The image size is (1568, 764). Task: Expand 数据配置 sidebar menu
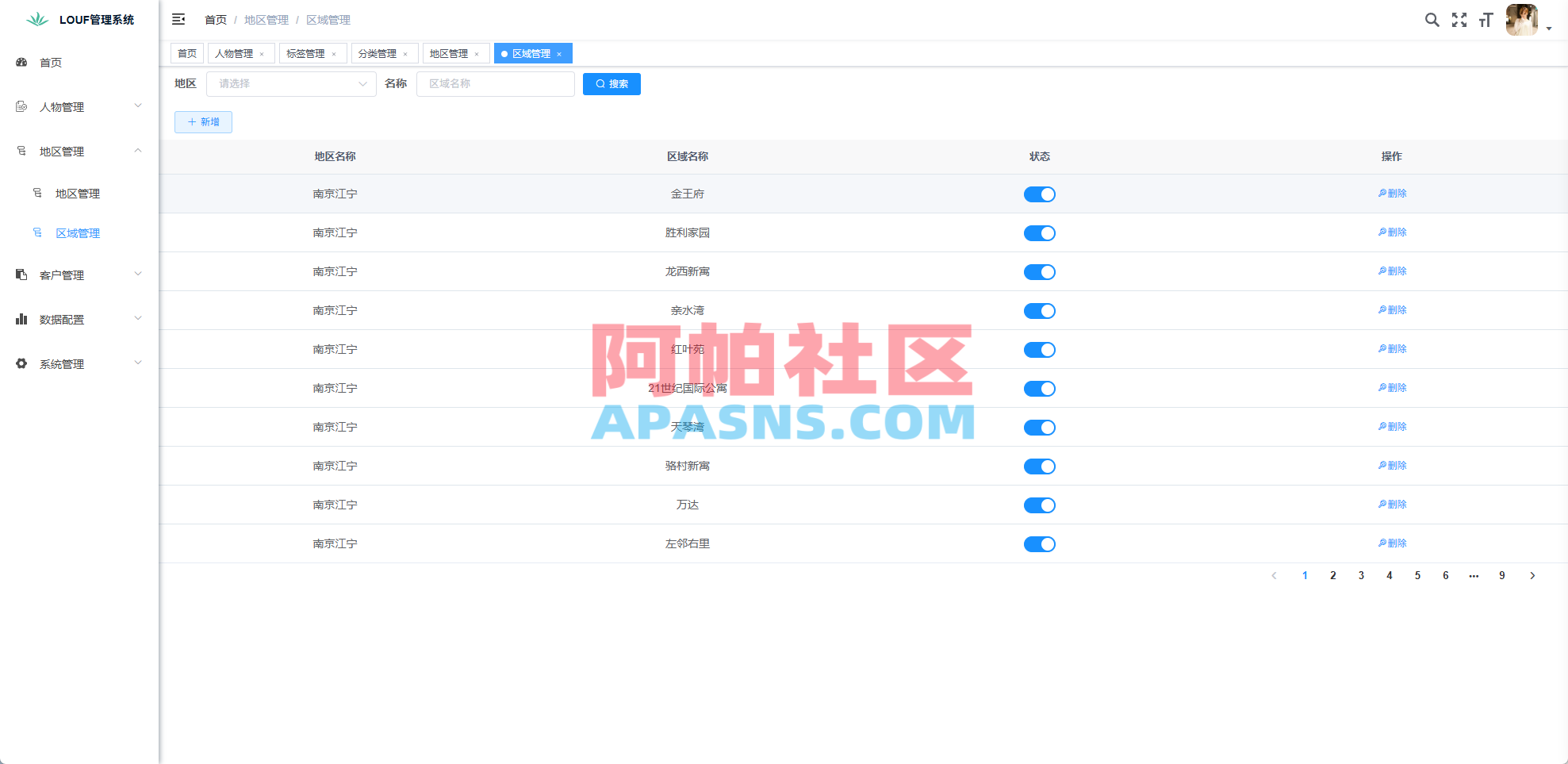point(79,320)
